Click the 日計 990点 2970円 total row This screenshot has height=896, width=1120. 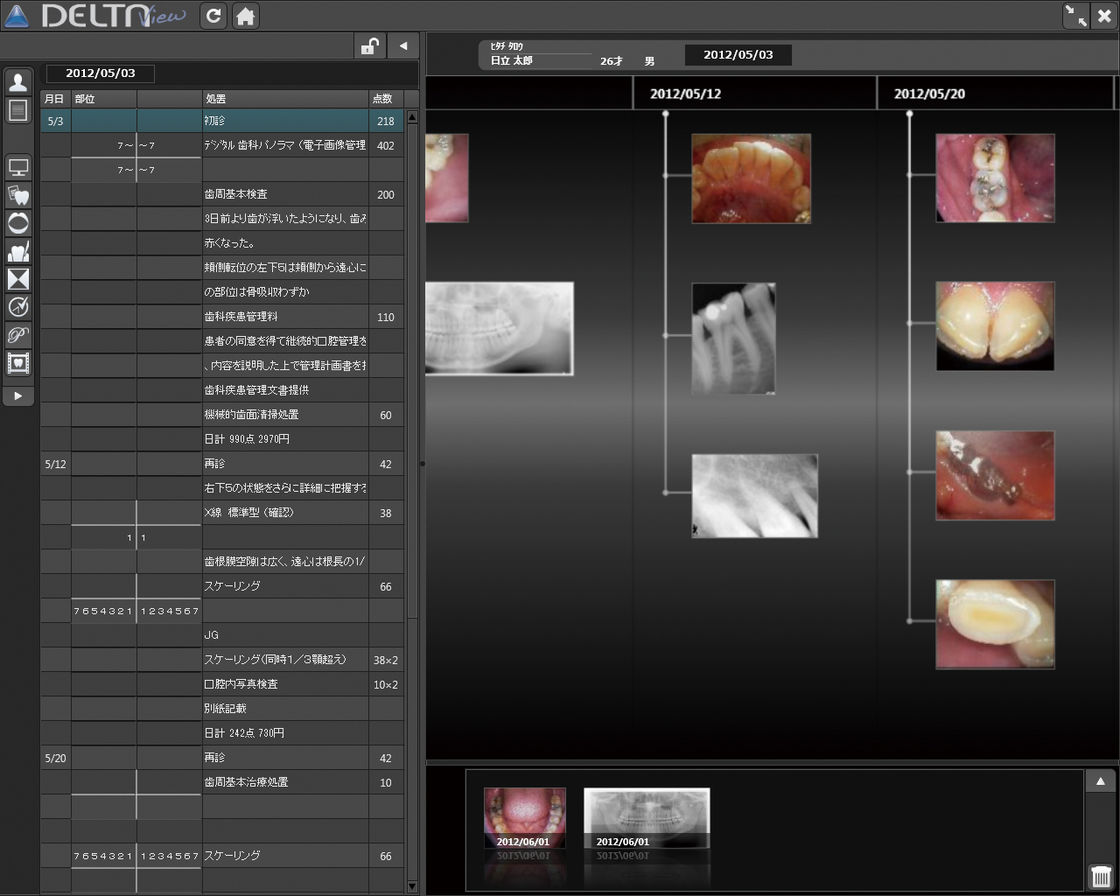click(x=222, y=439)
